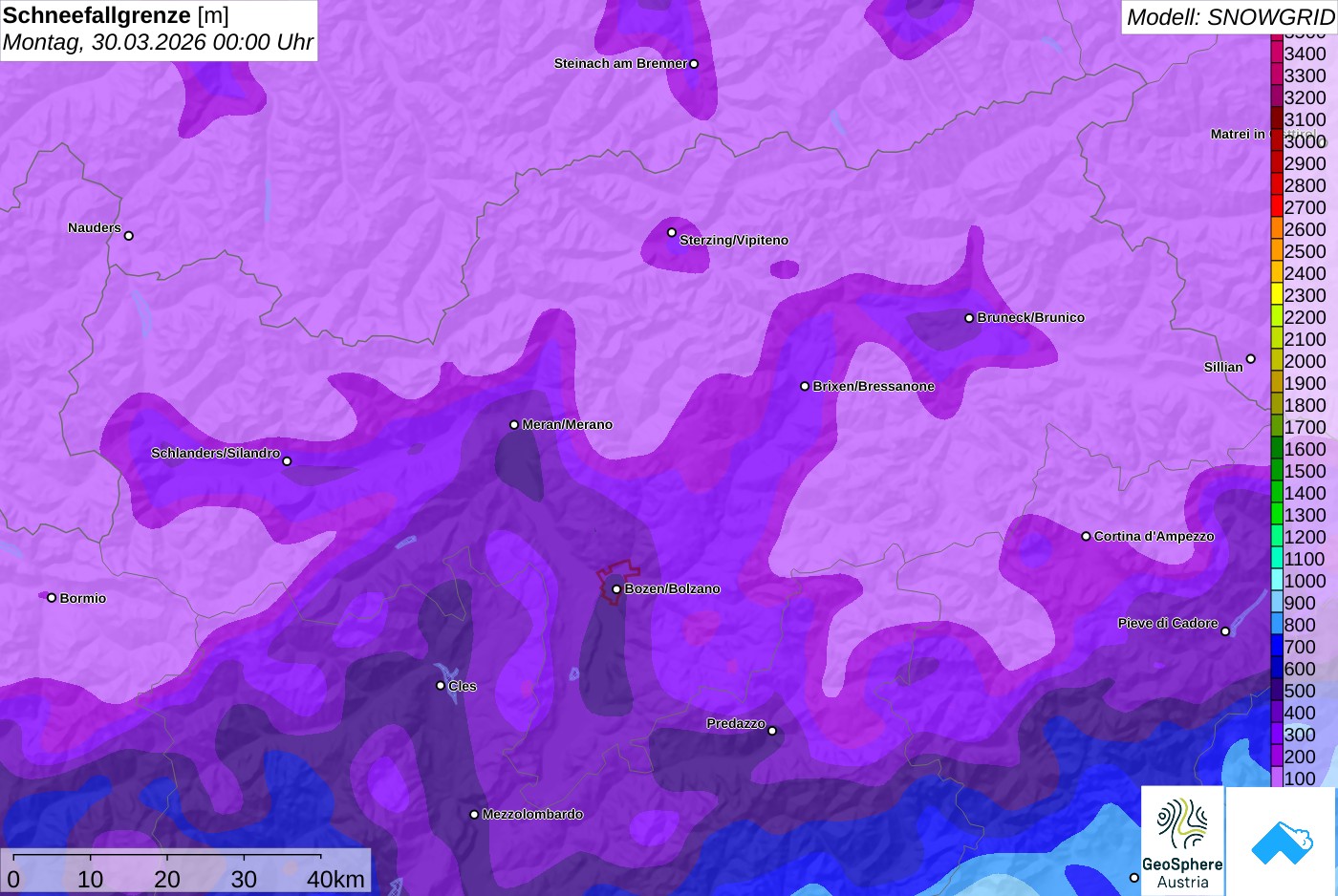Click the date "Montag, 30.03.2026 00:00 Uhr"

pyautogui.click(x=159, y=42)
